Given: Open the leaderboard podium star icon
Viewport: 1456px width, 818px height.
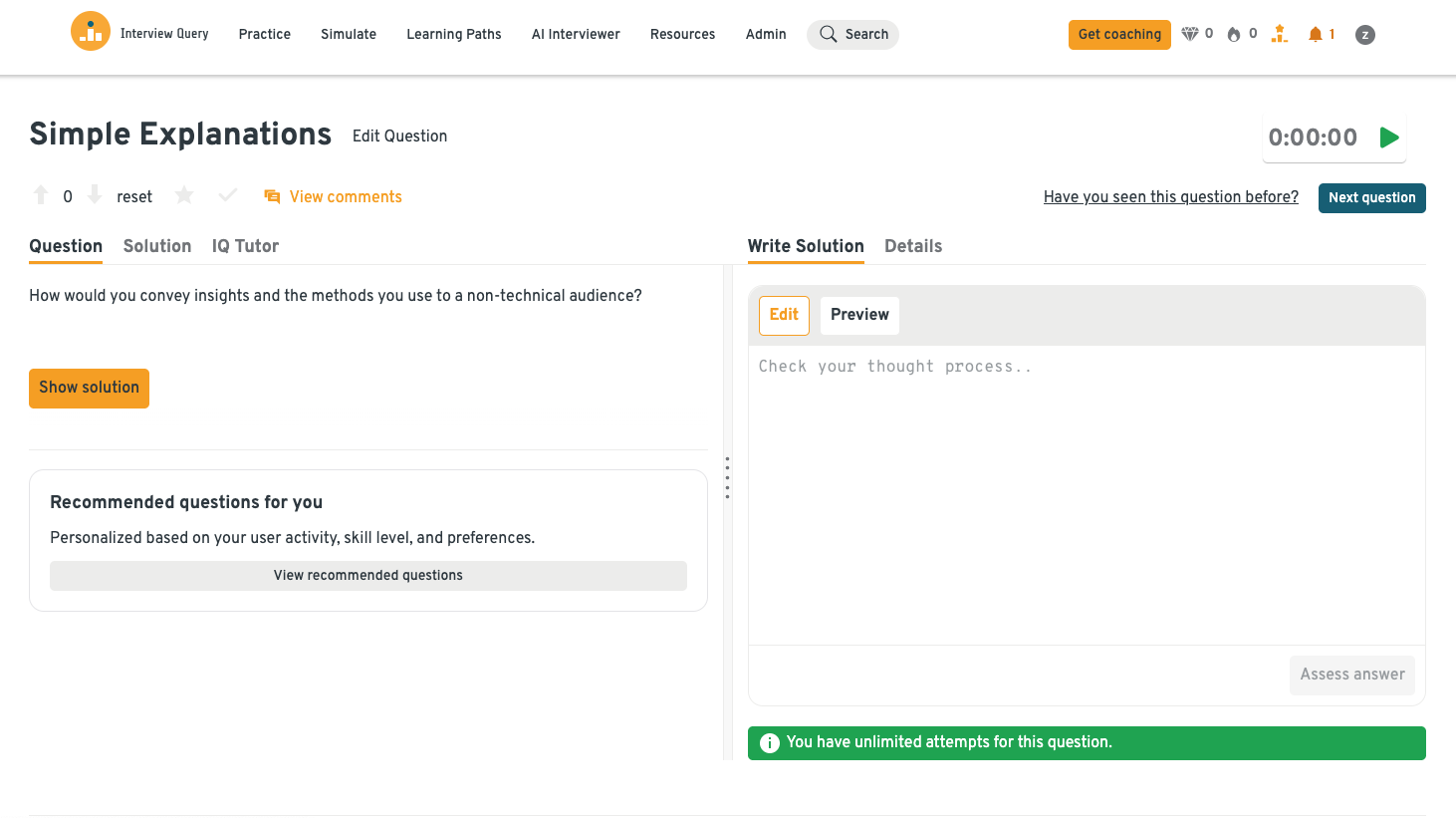Looking at the screenshot, I should [1280, 35].
